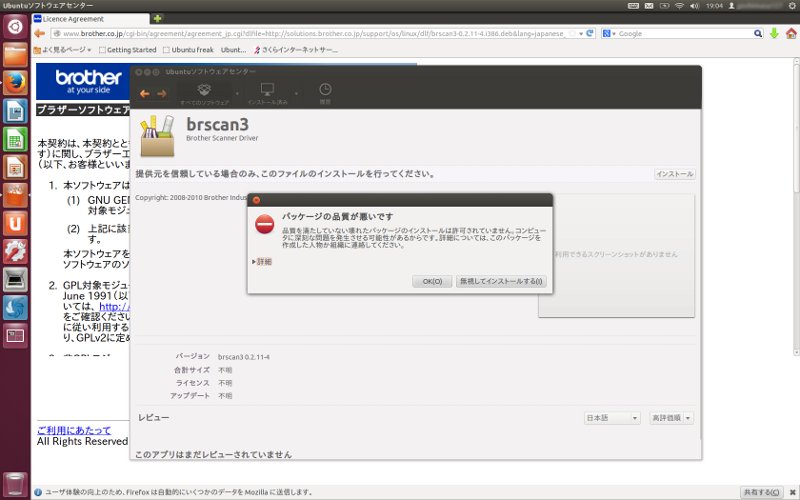This screenshot has width=800, height=500.
Task: Click the brscan3 package icon
Action: tap(158, 136)
